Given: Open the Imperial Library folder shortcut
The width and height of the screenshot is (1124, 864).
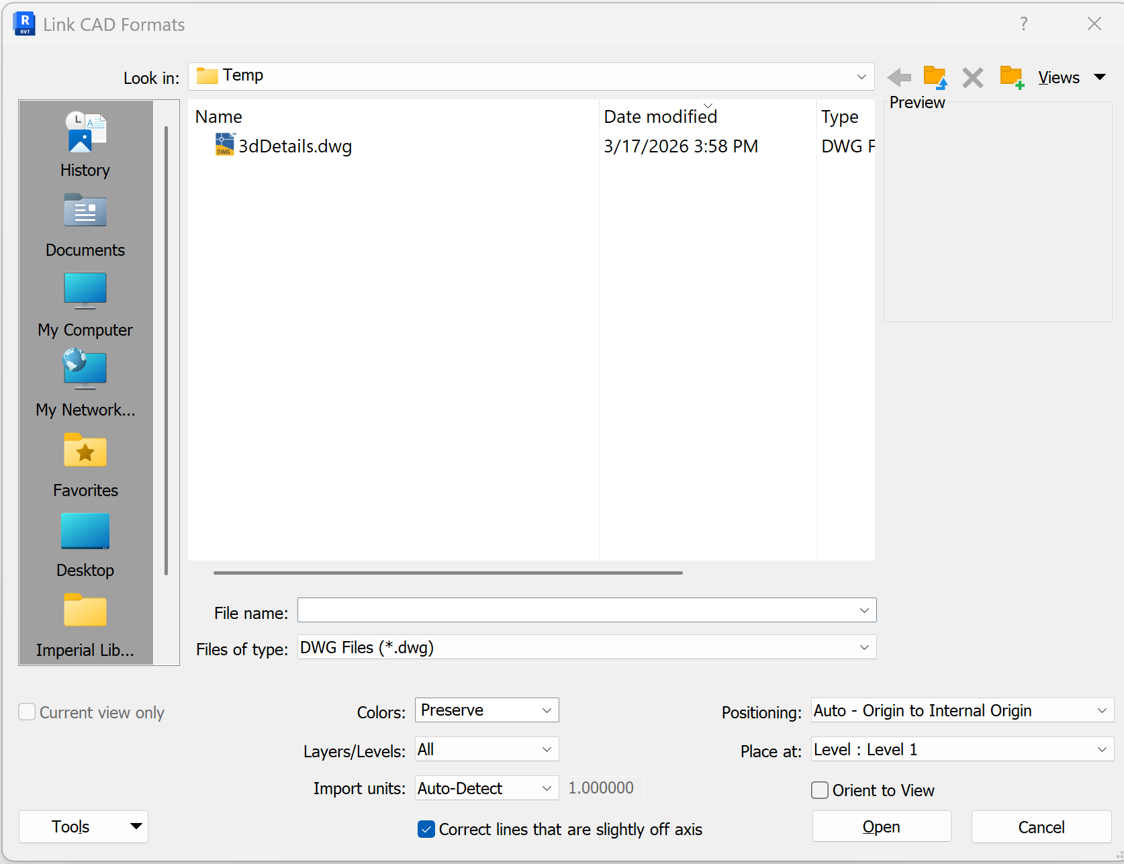Looking at the screenshot, I should coord(85,625).
